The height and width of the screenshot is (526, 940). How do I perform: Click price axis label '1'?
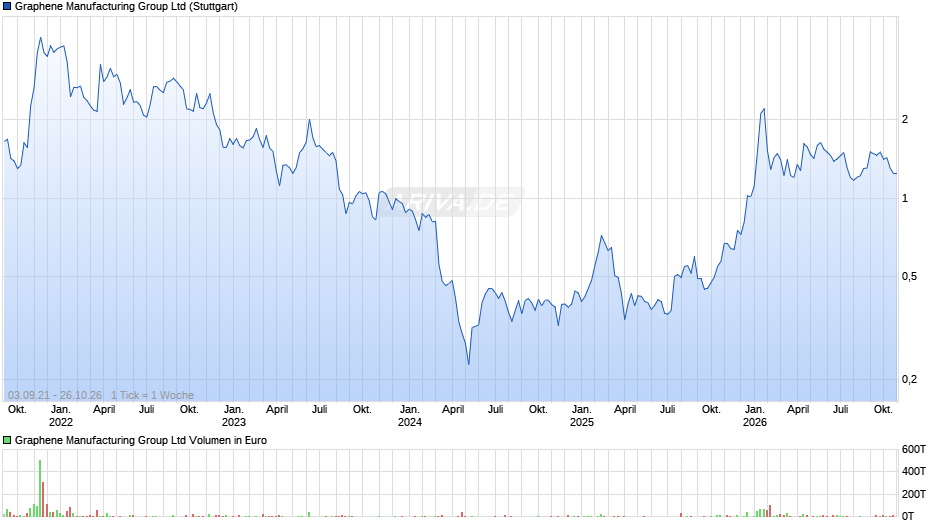[905, 199]
